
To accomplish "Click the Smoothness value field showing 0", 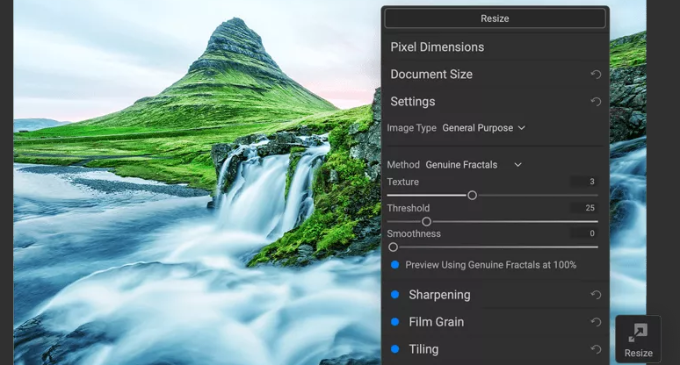I will pos(584,233).
